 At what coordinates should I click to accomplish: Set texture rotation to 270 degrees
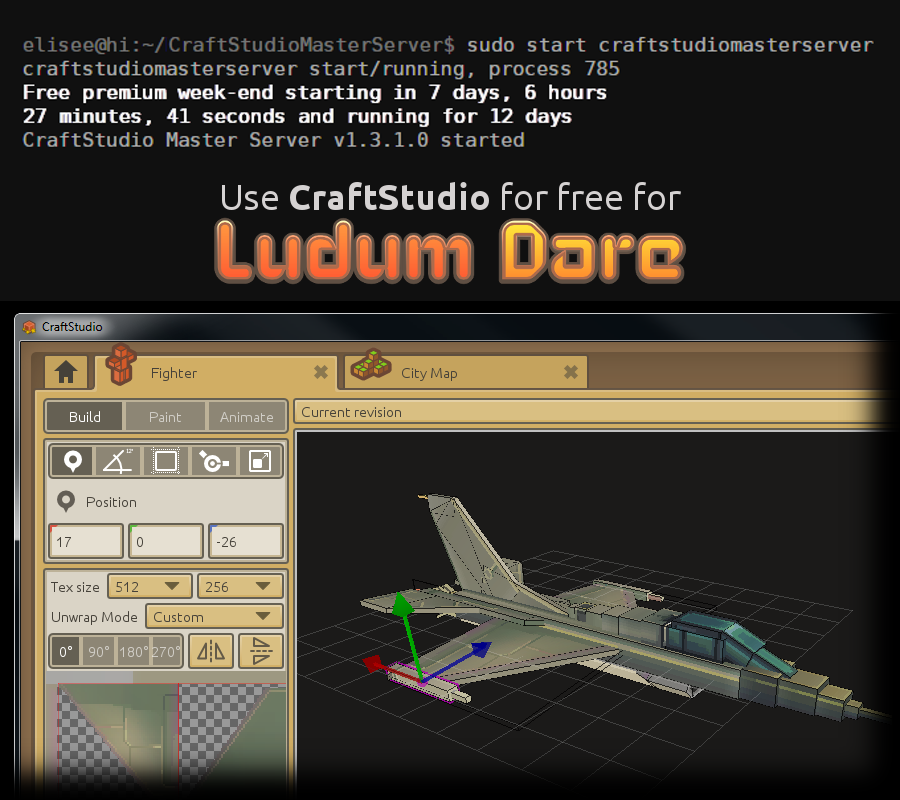pos(164,651)
